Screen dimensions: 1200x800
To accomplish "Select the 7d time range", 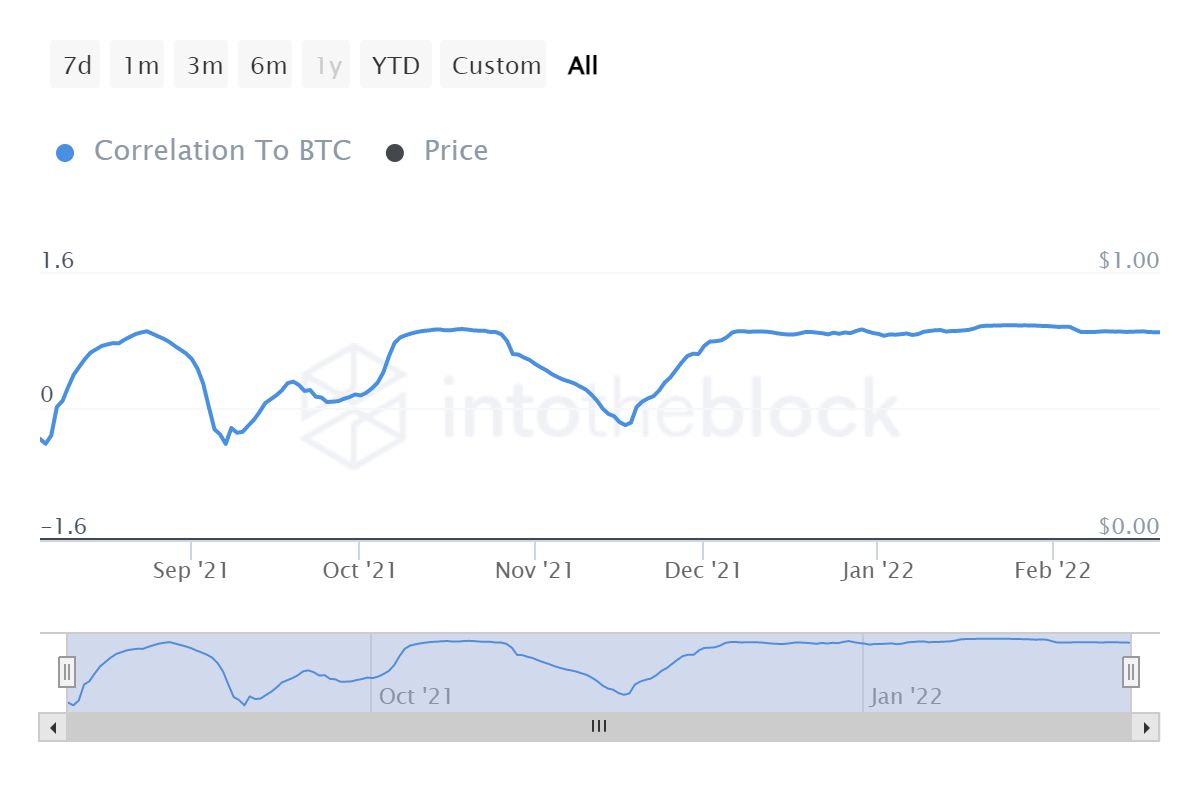I will pos(76,66).
